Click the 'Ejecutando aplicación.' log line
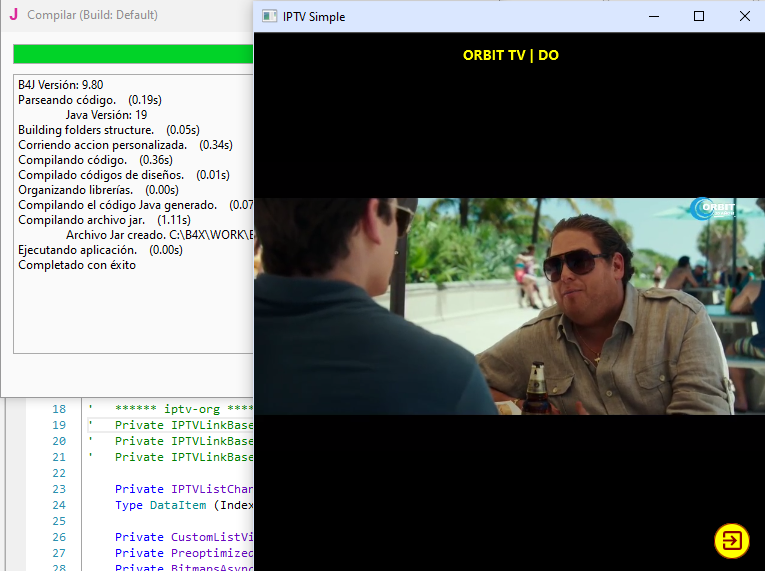Viewport: 765px width, 571px height. point(101,250)
